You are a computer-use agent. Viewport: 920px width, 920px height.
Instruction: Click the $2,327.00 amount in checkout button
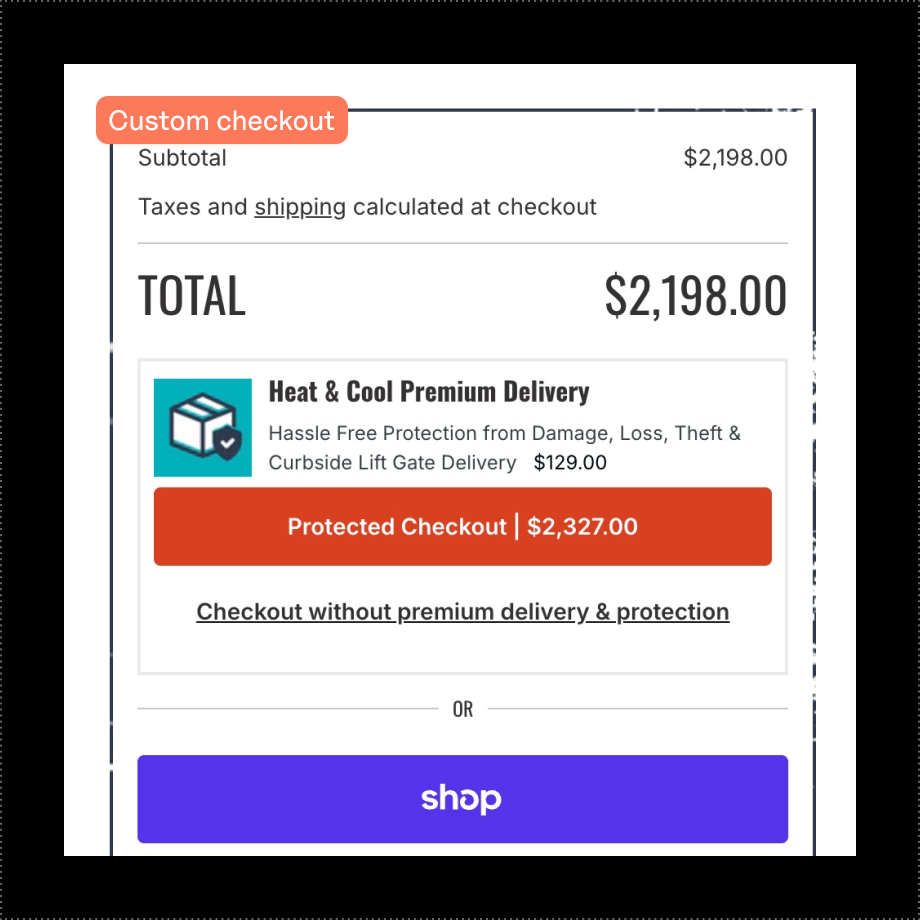(x=582, y=527)
